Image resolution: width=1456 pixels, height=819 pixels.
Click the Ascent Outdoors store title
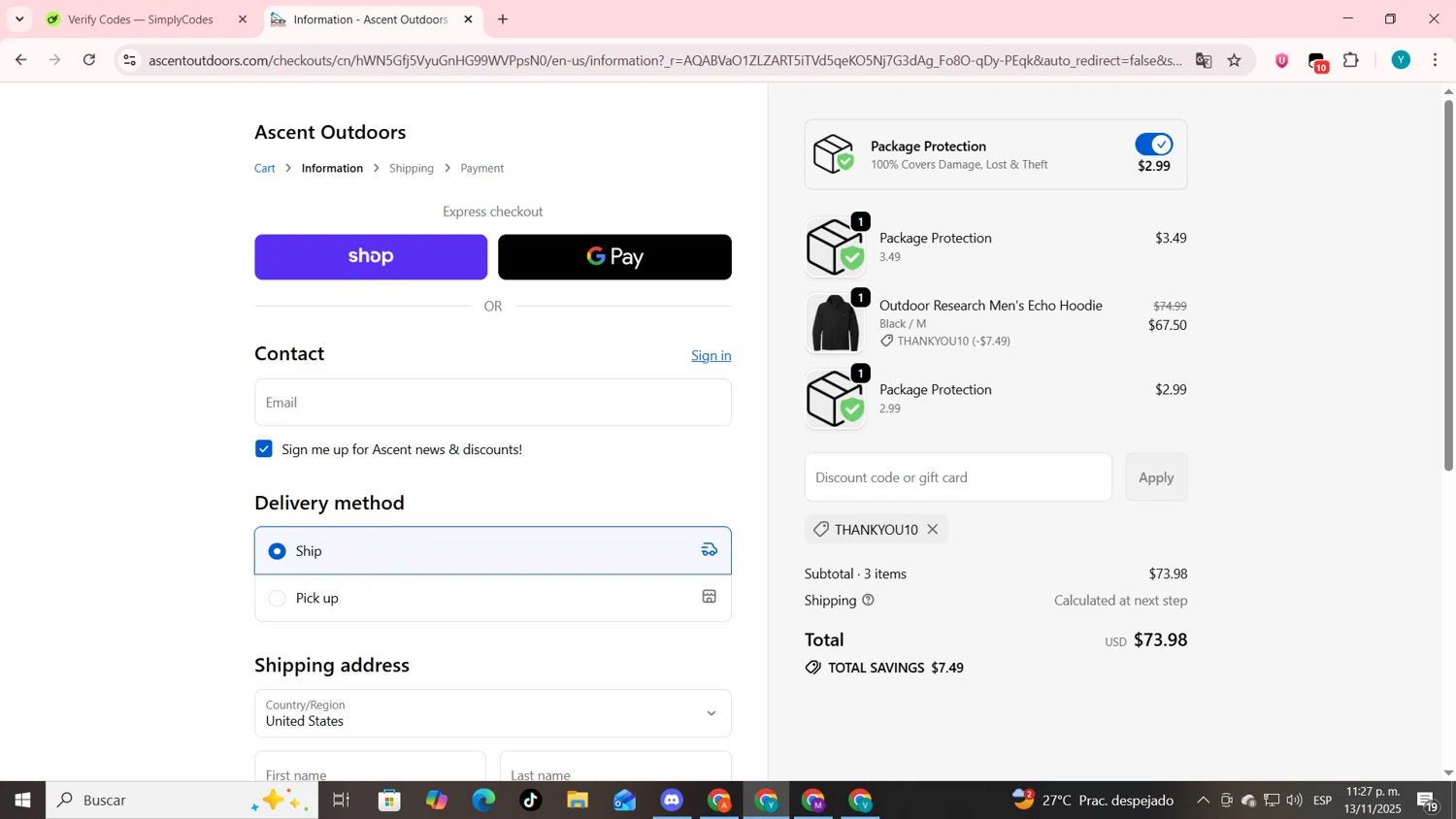pos(331,132)
